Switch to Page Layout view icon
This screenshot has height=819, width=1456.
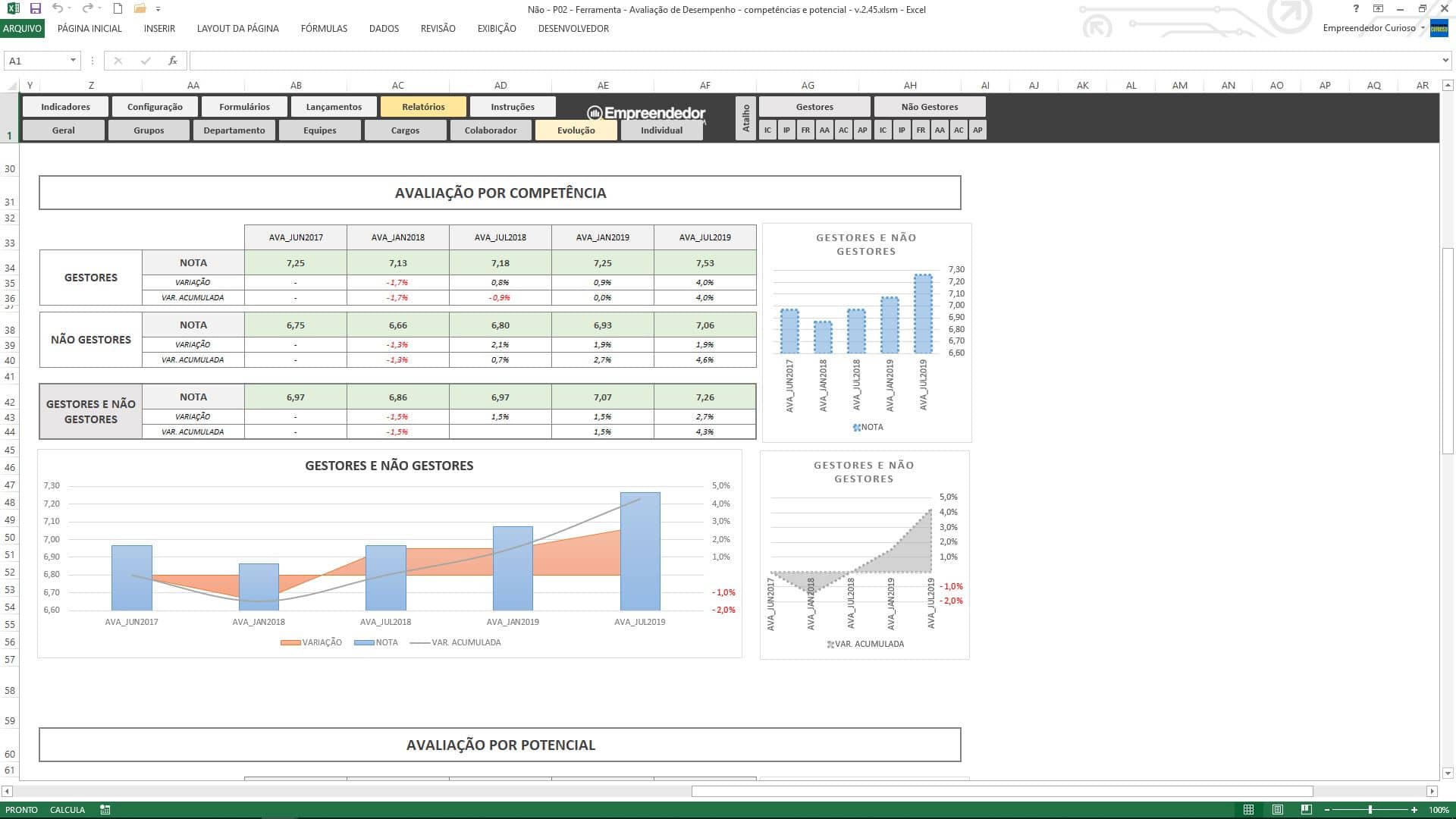1277,810
